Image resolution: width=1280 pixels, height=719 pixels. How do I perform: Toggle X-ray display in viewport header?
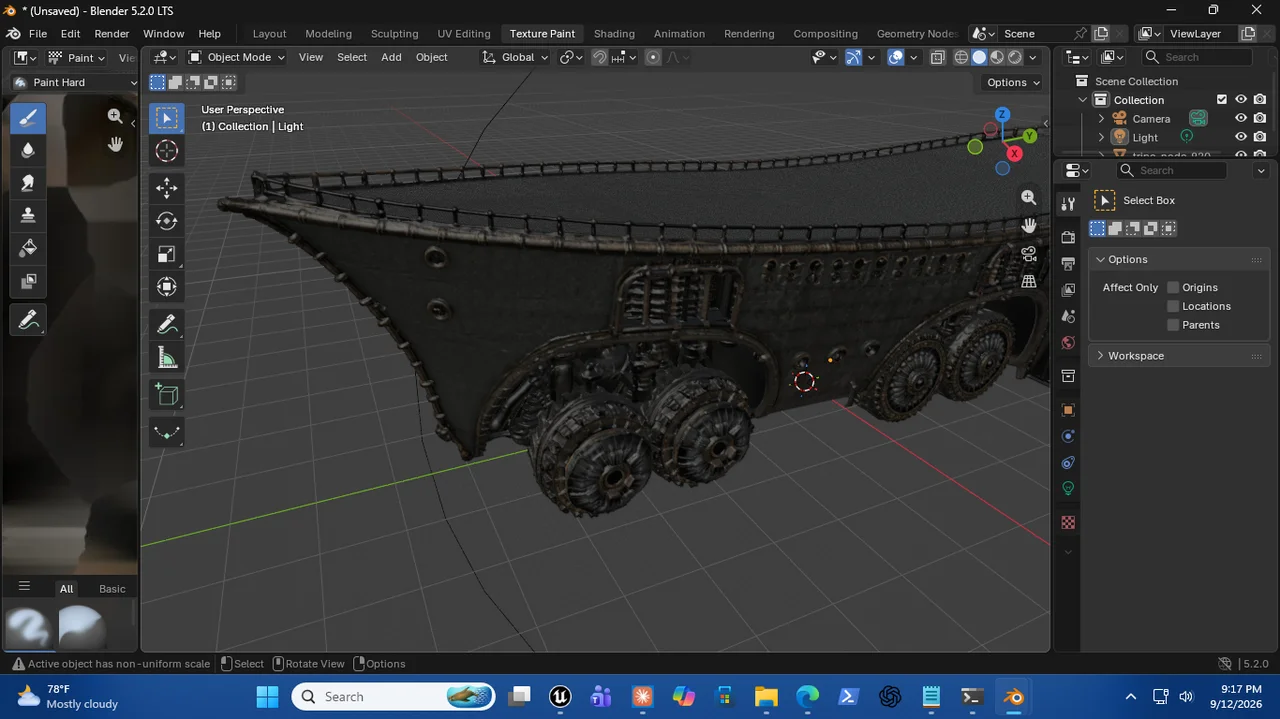(x=938, y=57)
